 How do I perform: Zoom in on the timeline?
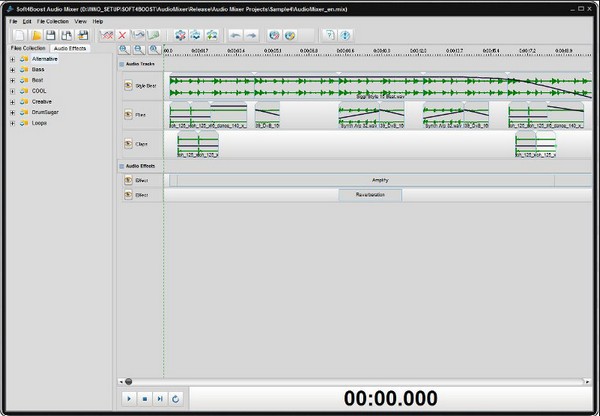point(124,49)
